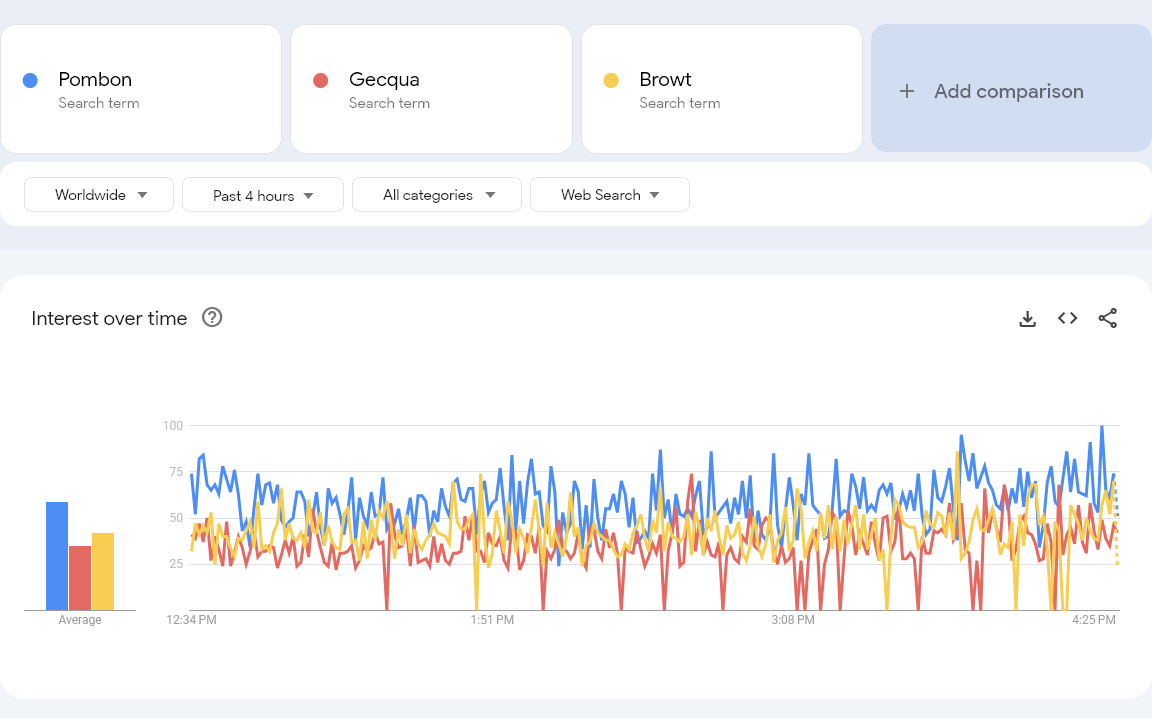Viewport: 1152px width, 718px height.
Task: Open the Worldwide region dropdown
Action: pyautogui.click(x=99, y=195)
